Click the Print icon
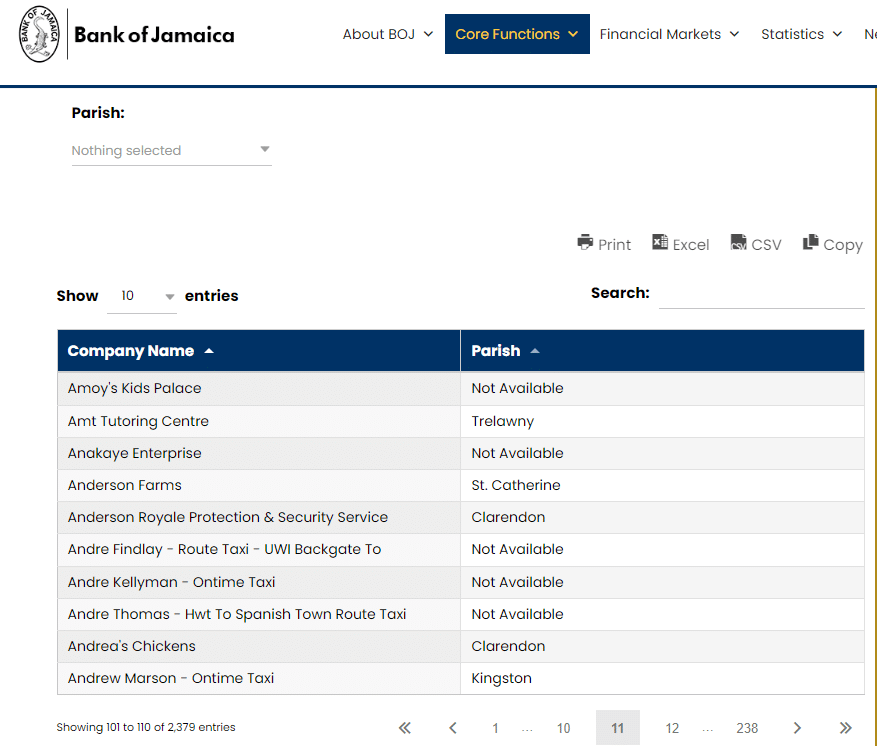Image resolution: width=877 pixels, height=746 pixels. point(585,243)
